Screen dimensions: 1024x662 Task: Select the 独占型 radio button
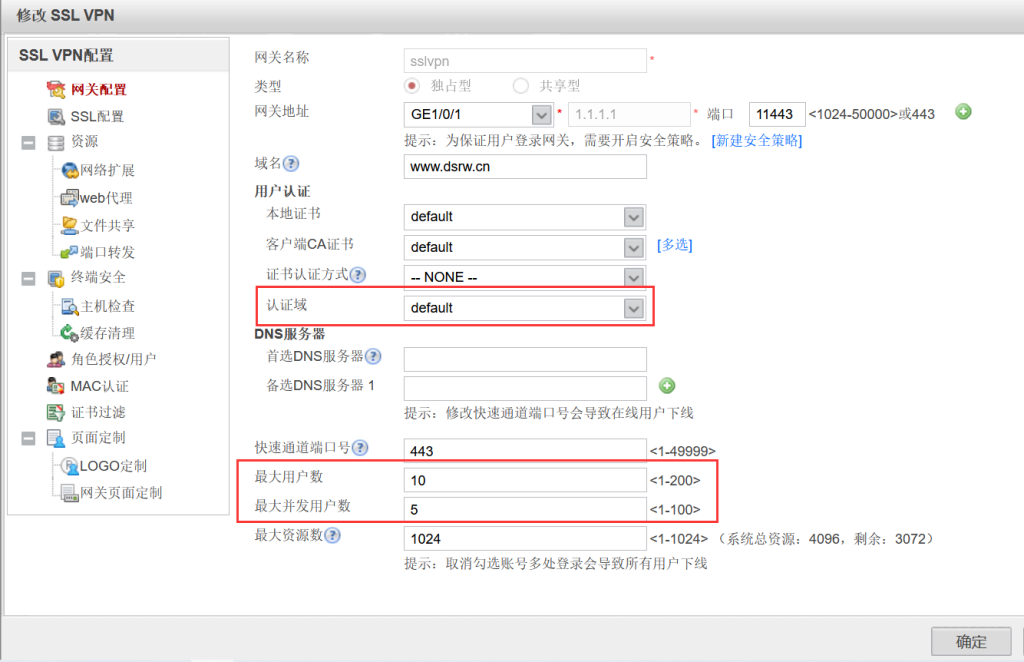(x=412, y=86)
